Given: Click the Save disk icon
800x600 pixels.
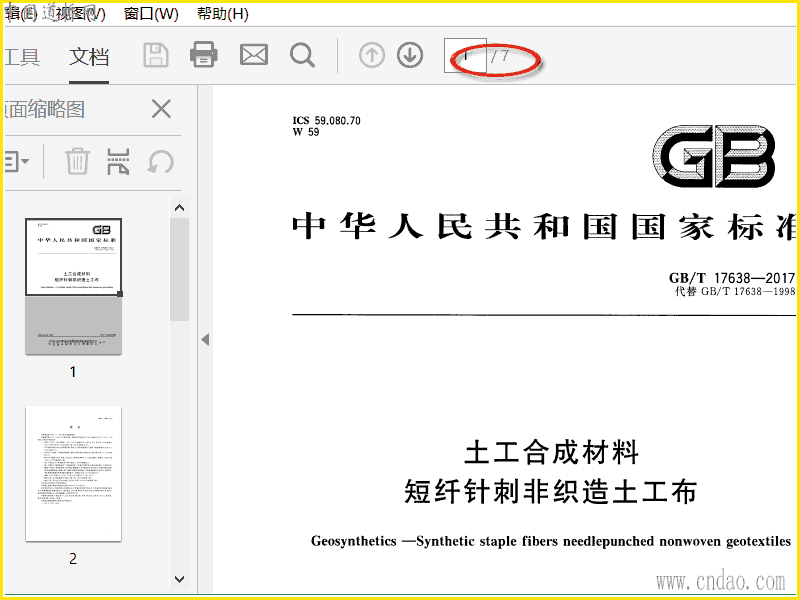Looking at the screenshot, I should click(x=156, y=55).
